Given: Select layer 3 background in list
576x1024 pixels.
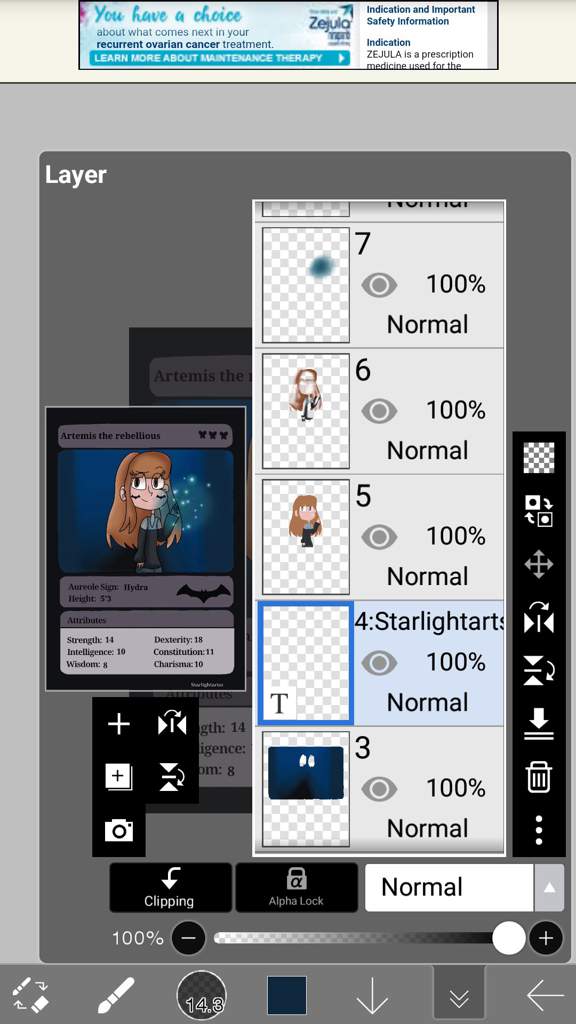Looking at the screenshot, I should [379, 788].
